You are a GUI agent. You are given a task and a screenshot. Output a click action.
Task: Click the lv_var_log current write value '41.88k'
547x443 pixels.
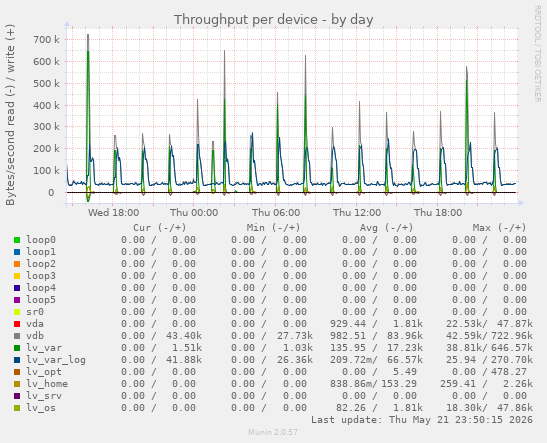point(184,360)
